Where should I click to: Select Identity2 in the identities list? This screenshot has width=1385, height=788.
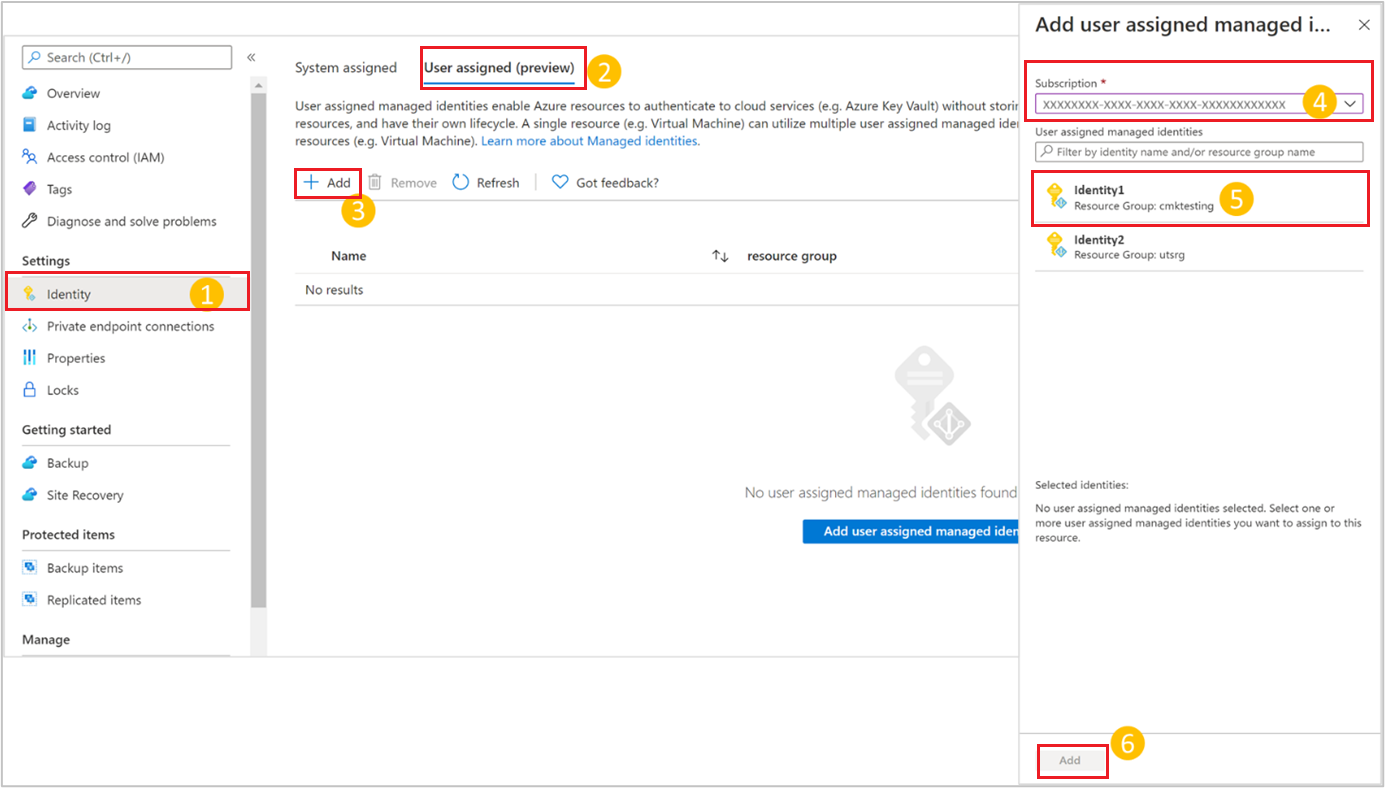click(1199, 246)
